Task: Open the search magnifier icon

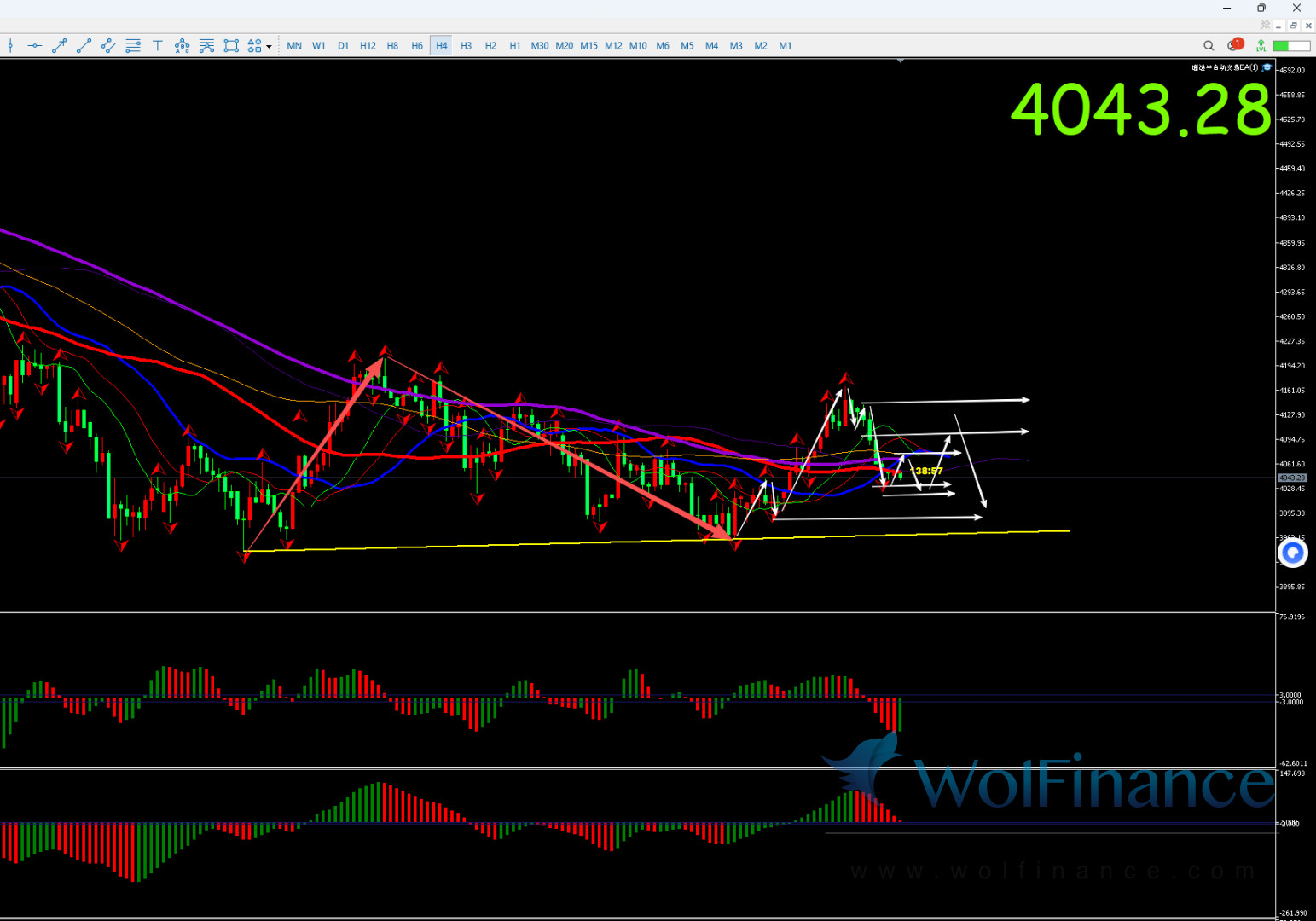Action: click(x=1209, y=46)
